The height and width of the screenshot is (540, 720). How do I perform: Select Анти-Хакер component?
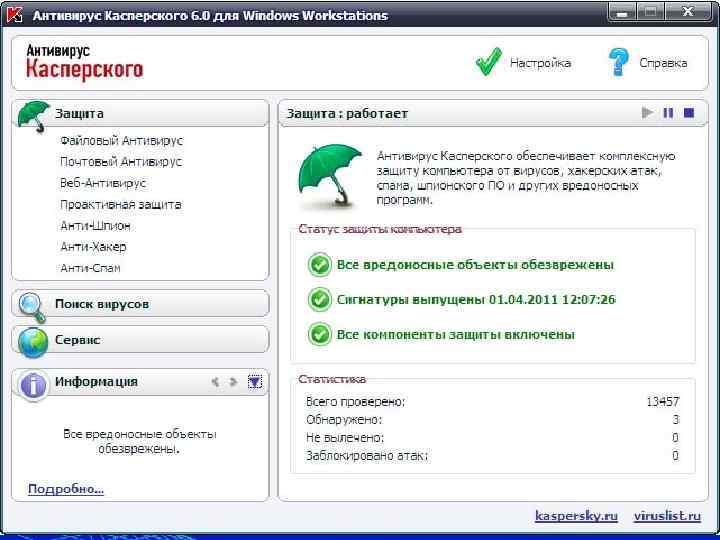pyautogui.click(x=93, y=247)
